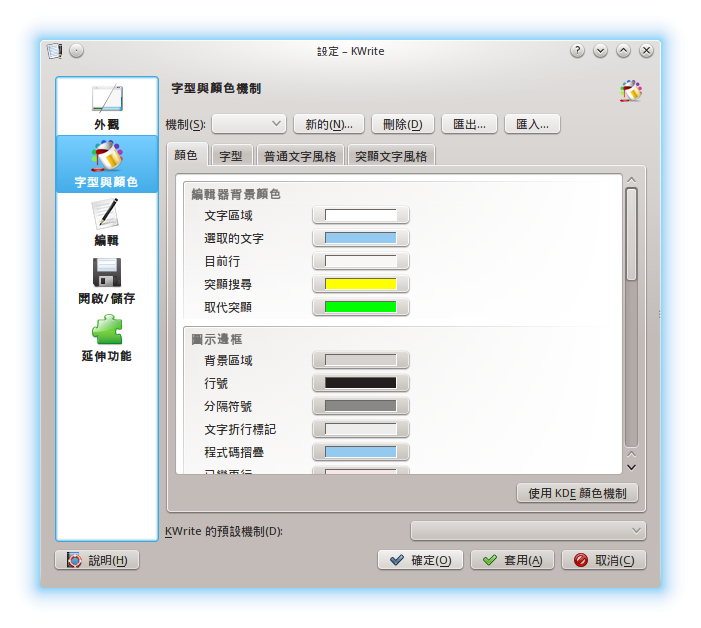Click the 圖示邊框 group heading

(217, 339)
